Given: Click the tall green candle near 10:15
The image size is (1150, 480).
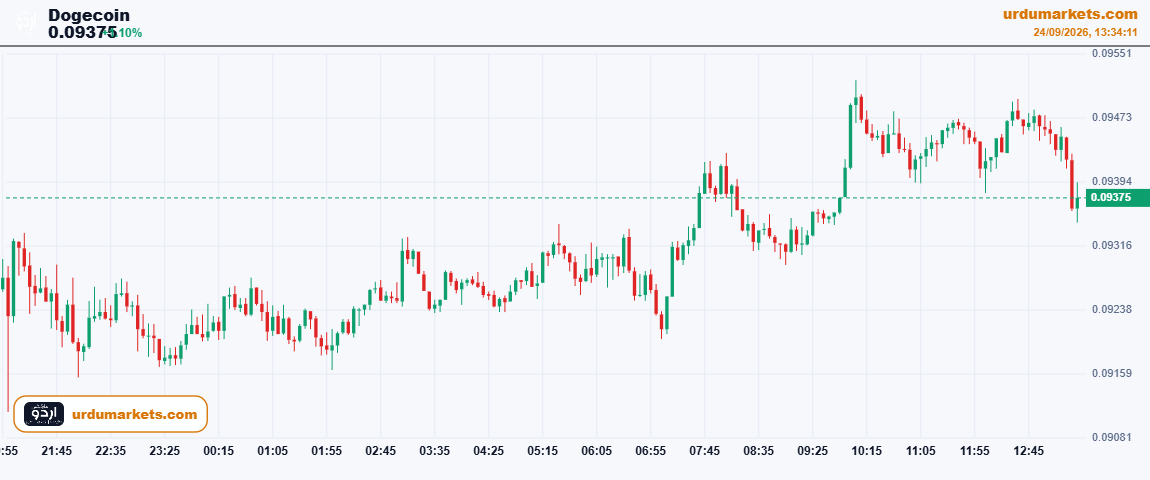Looking at the screenshot, I should click(x=850, y=137).
